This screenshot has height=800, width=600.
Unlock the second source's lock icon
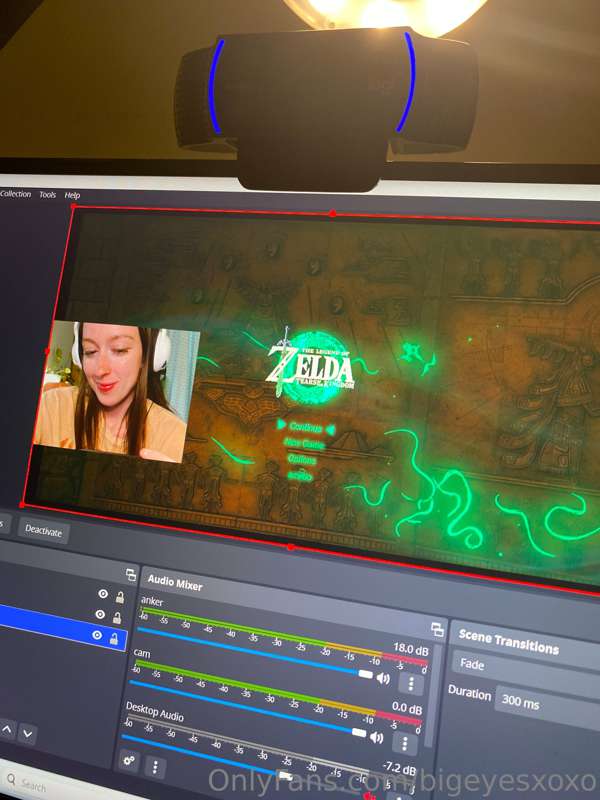pyautogui.click(x=117, y=618)
